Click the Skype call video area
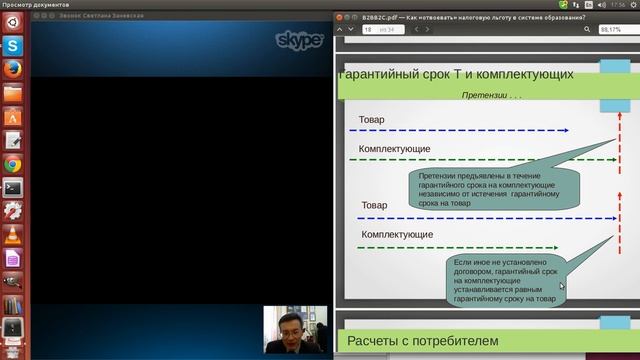The image size is (640, 360). (x=182, y=190)
